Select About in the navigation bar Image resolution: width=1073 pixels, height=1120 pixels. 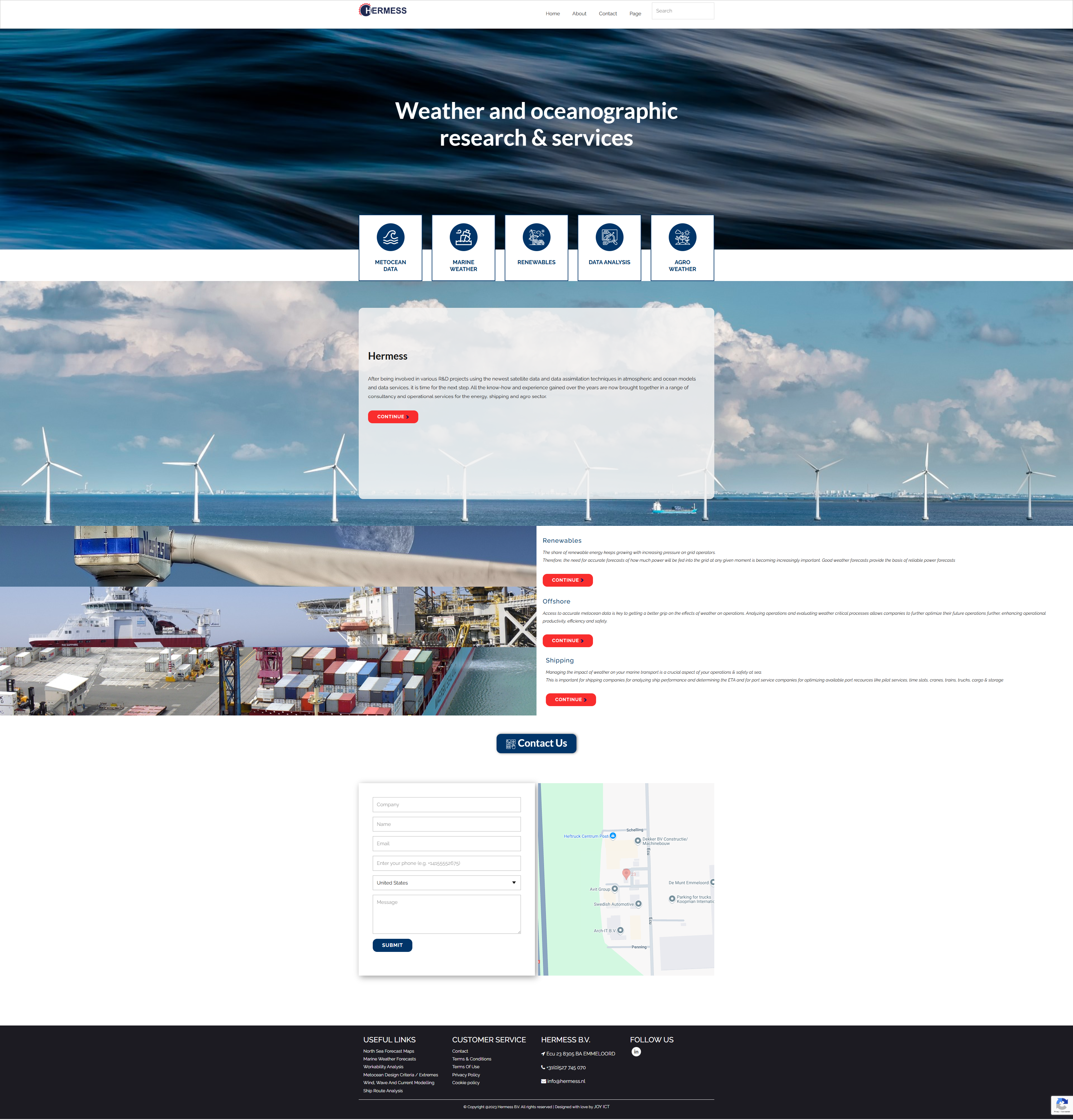tap(579, 13)
